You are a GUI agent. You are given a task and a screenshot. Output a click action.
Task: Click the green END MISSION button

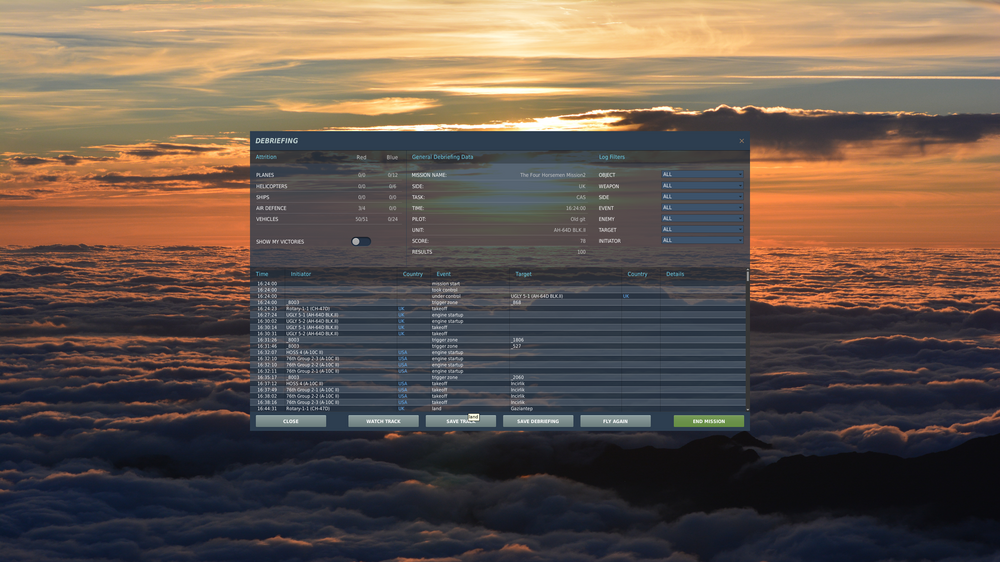click(709, 421)
